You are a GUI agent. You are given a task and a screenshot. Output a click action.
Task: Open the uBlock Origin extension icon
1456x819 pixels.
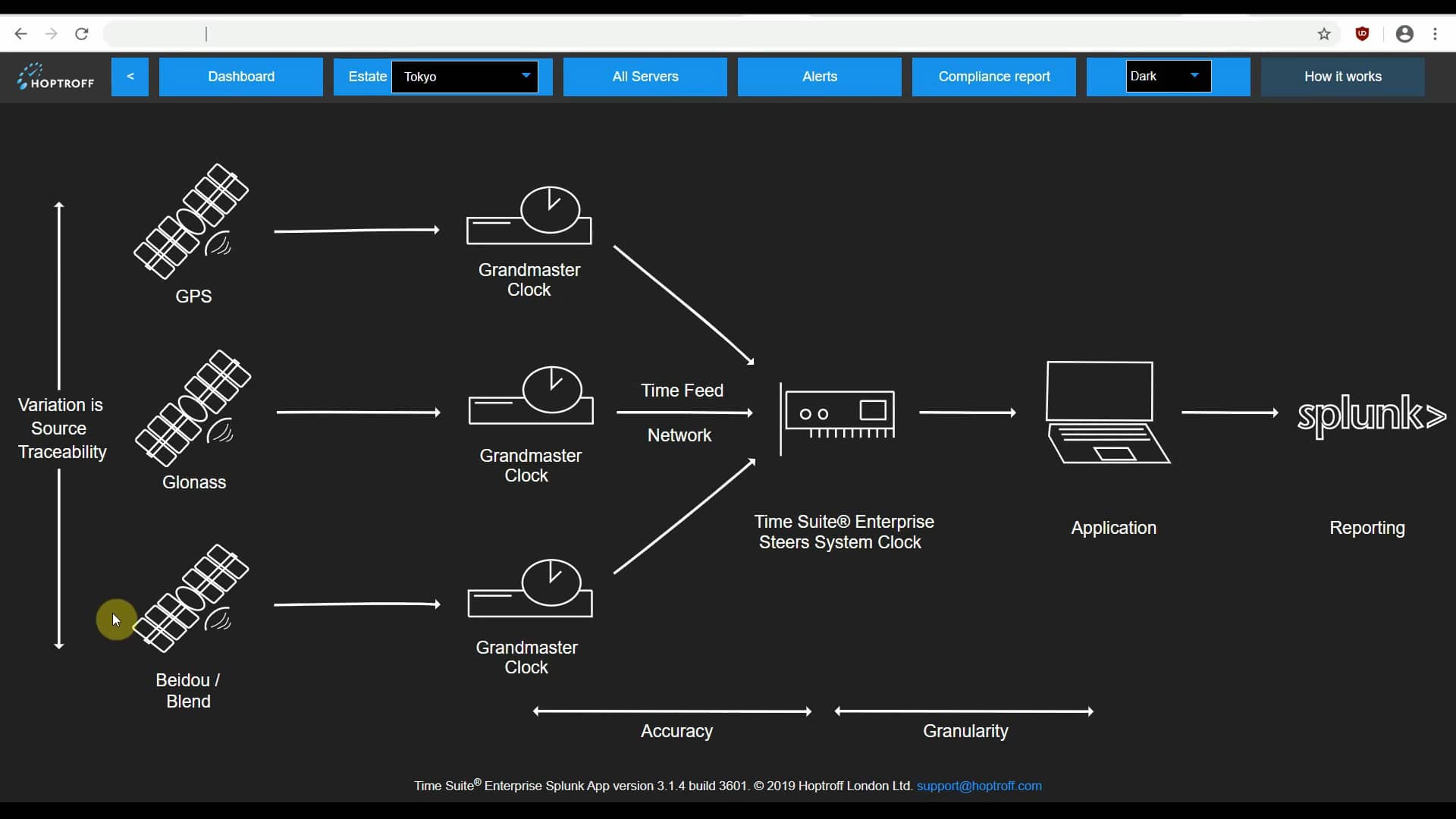1363,33
